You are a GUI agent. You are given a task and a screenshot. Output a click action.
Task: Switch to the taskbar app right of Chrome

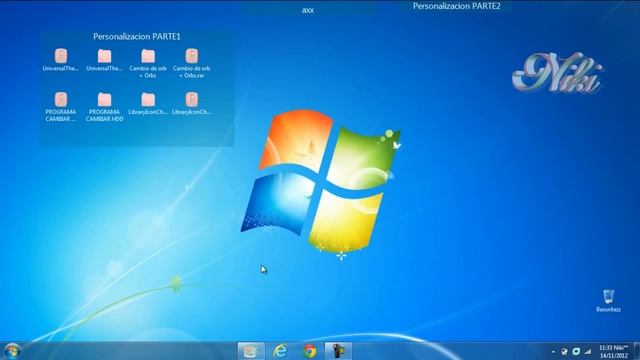point(338,351)
